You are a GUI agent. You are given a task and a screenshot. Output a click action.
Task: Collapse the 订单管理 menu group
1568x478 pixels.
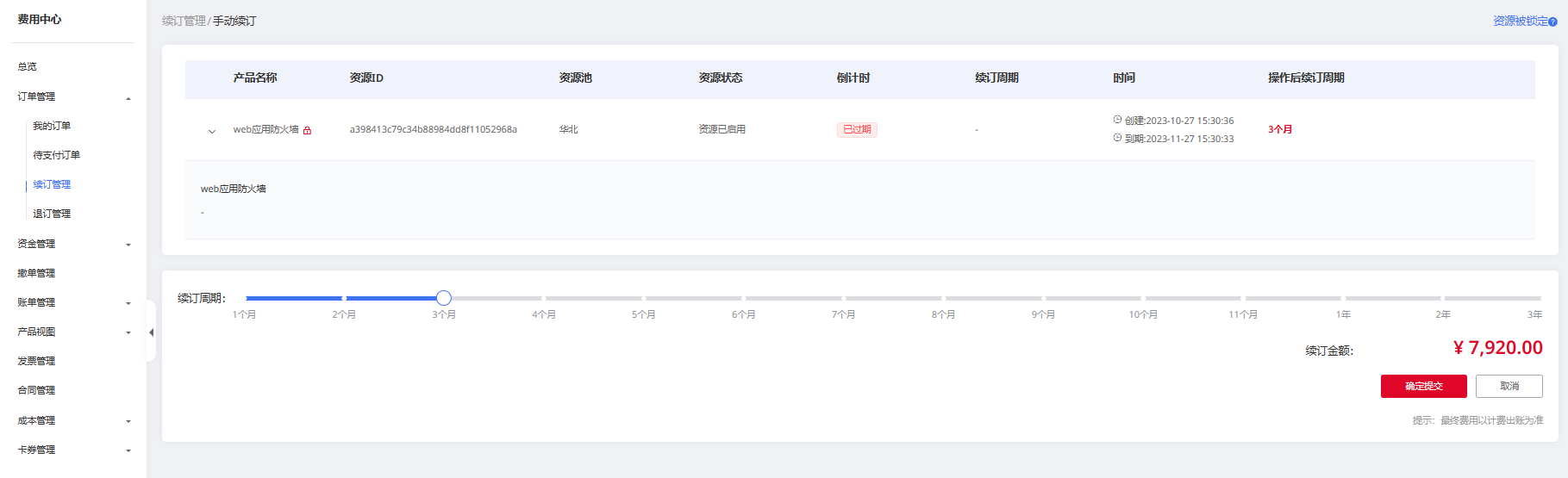tap(128, 97)
